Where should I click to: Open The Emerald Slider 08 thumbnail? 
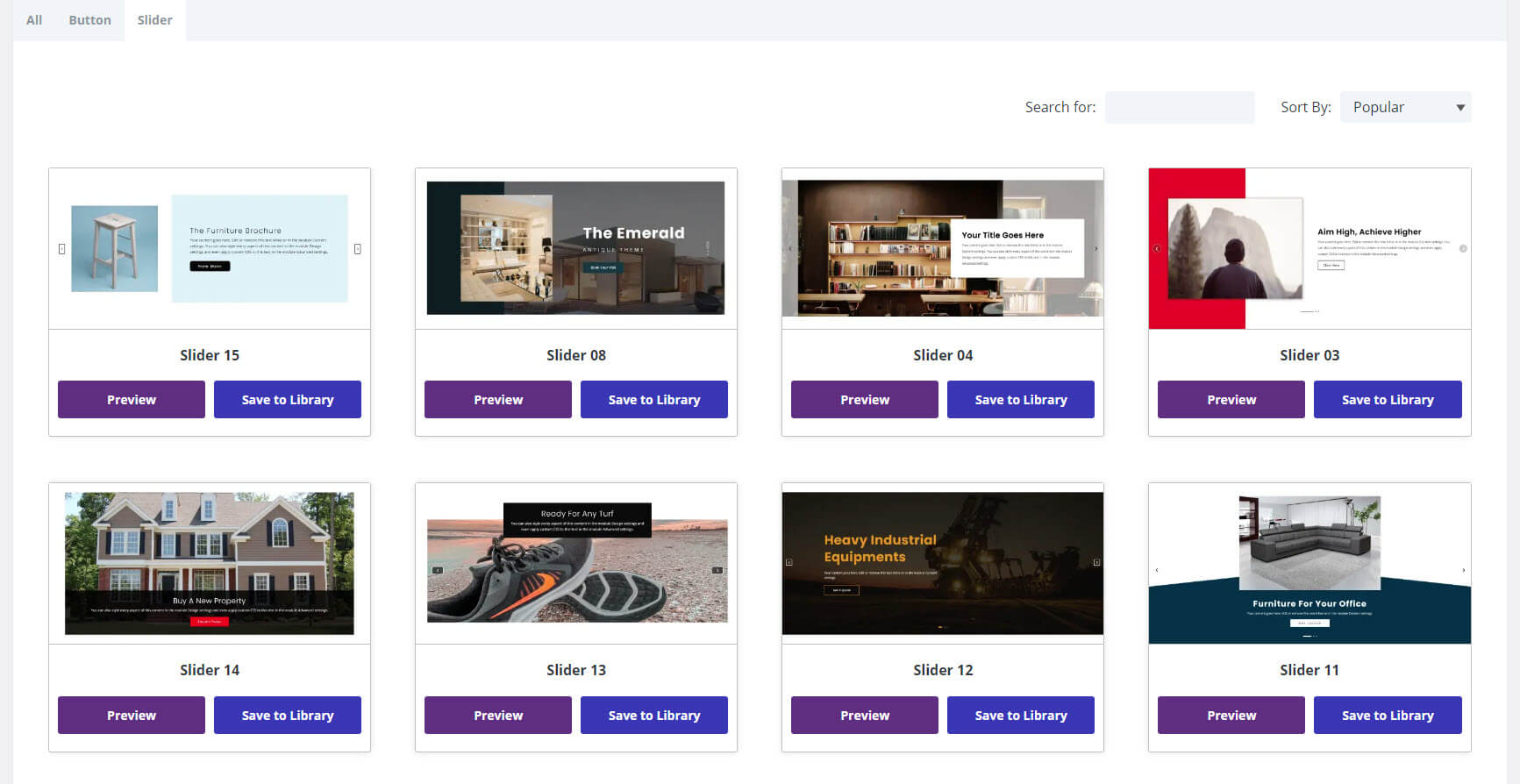point(576,248)
